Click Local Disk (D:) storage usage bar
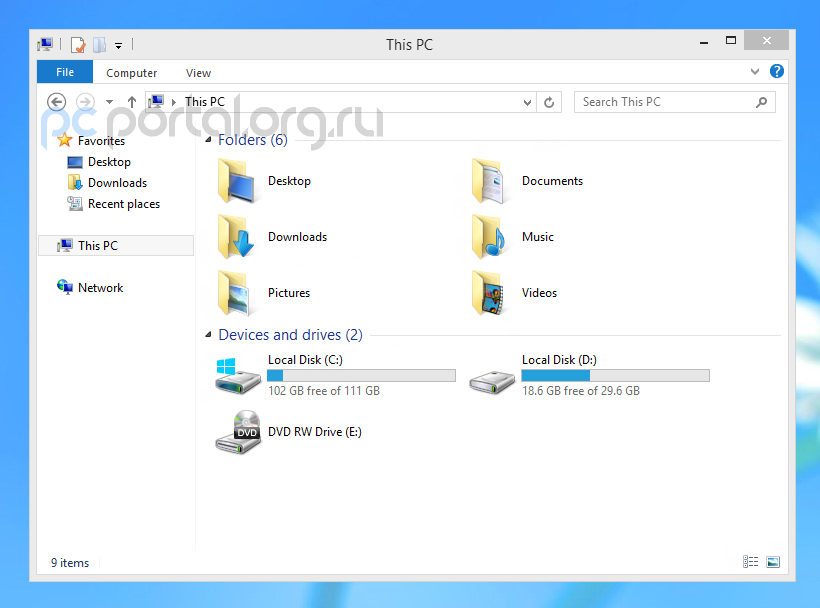Screen dimensions: 820x608 pos(615,376)
